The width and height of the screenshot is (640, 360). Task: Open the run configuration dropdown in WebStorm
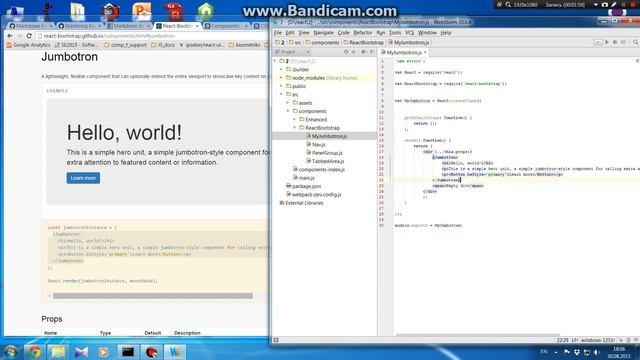click(x=598, y=42)
